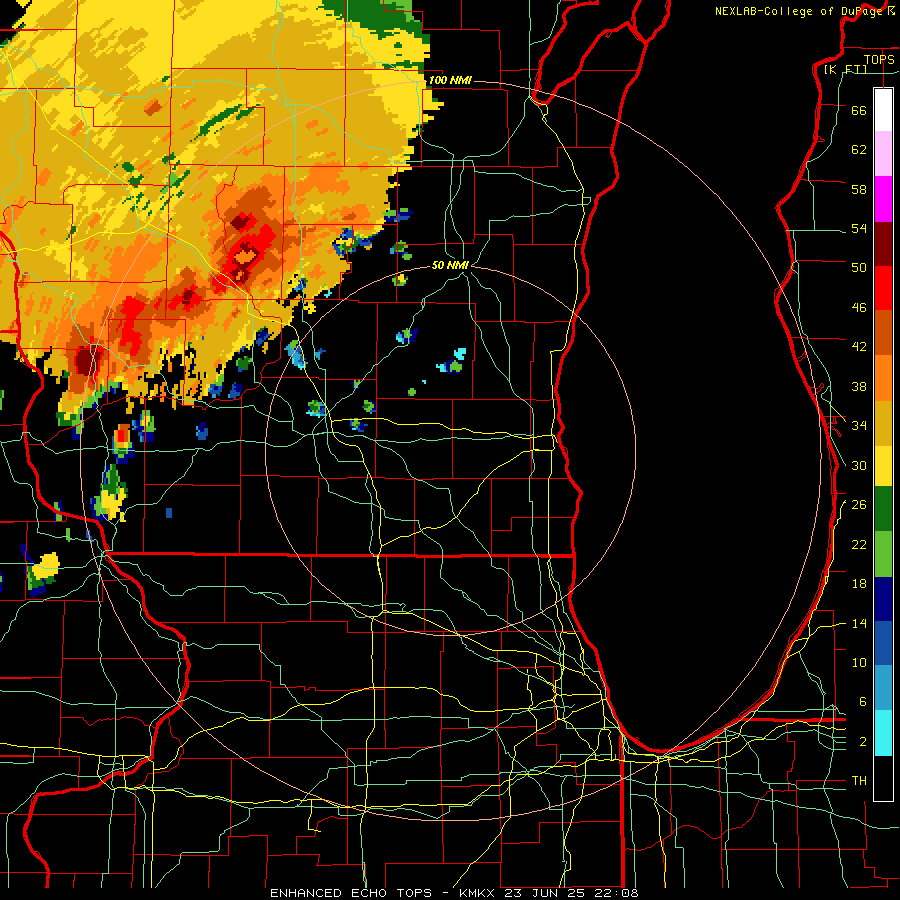Viewport: 900px width, 900px height.
Task: Select the navy blue legend swatch
Action: click(x=883, y=599)
